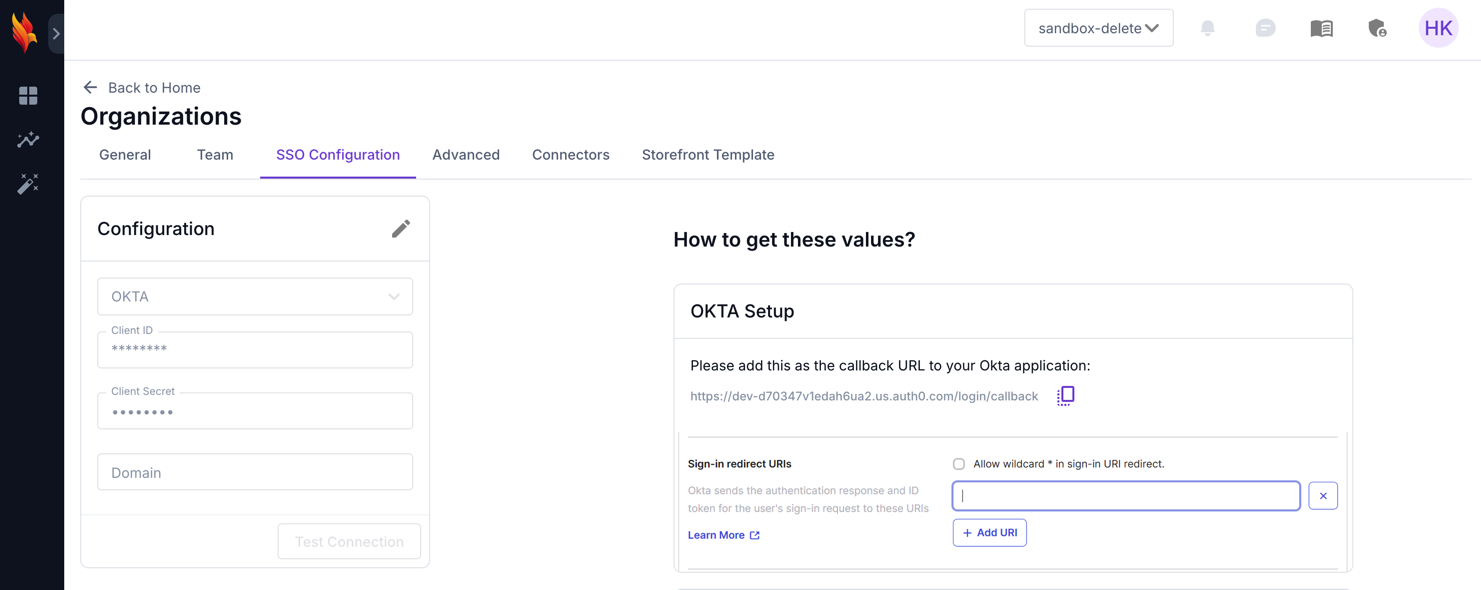Open the notifications bell
Viewport: 1481px width, 590px height.
tap(1208, 28)
